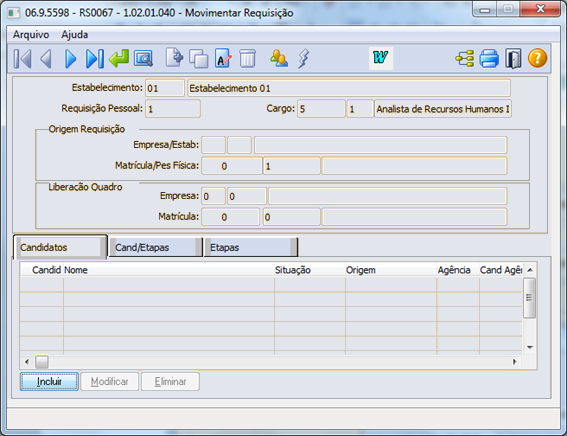This screenshot has width=567, height=436.
Task: Open the people candidates icon
Action: click(x=279, y=59)
